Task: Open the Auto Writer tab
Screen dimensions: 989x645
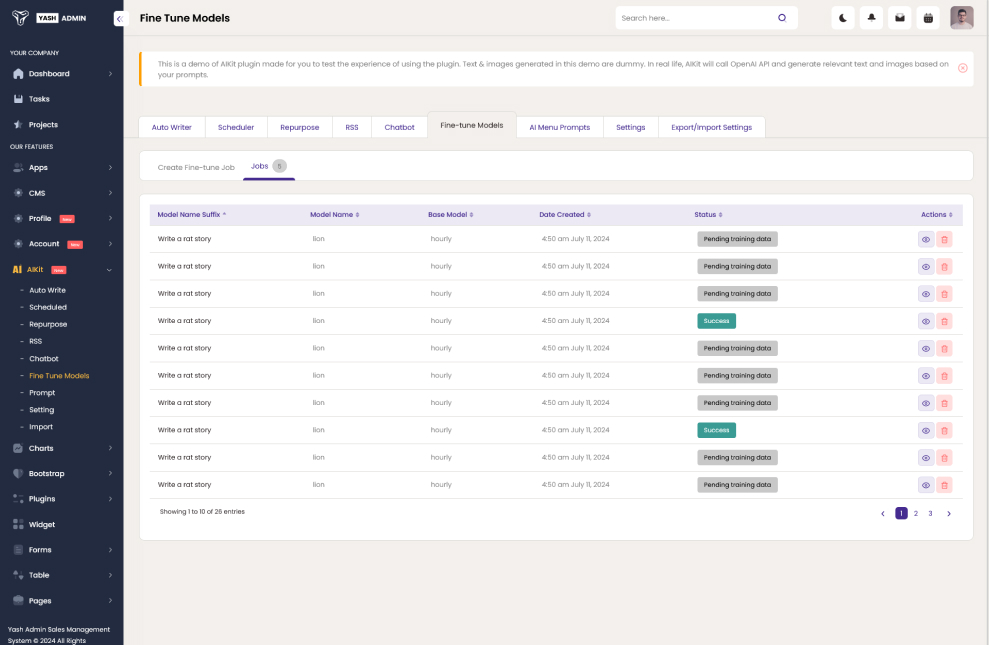Action: point(172,127)
